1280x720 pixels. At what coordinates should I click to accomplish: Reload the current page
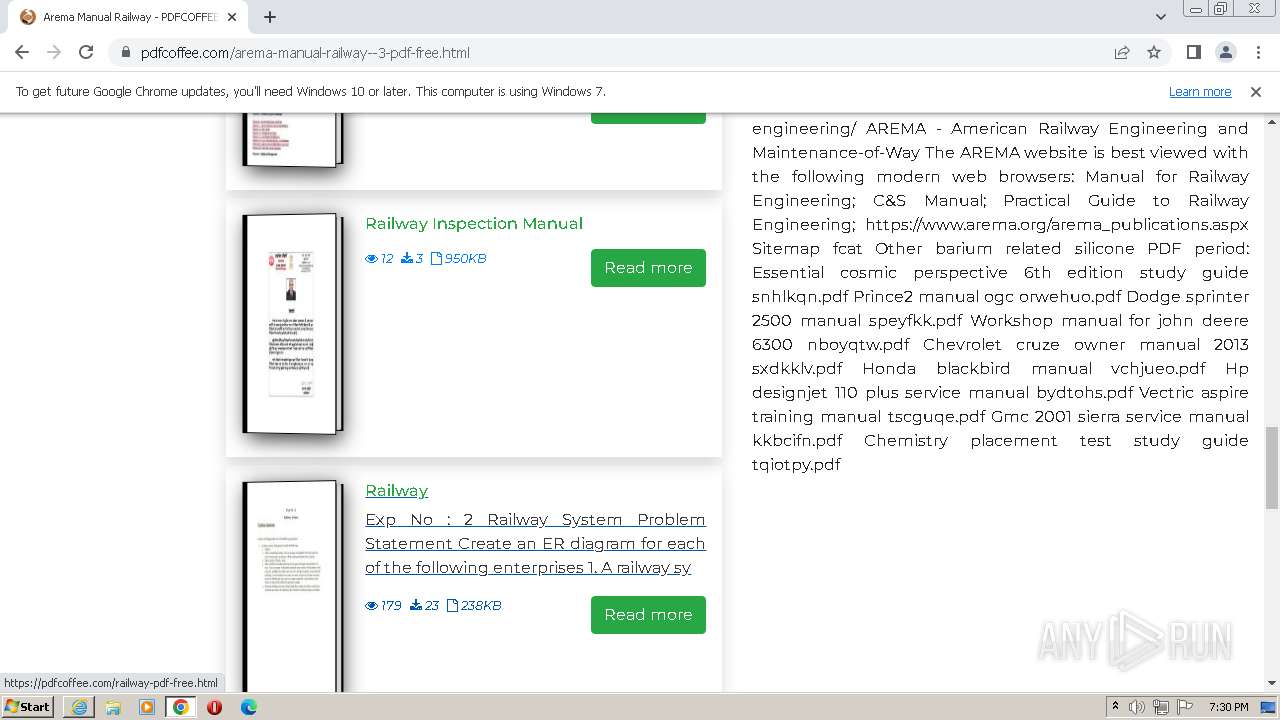click(x=86, y=52)
